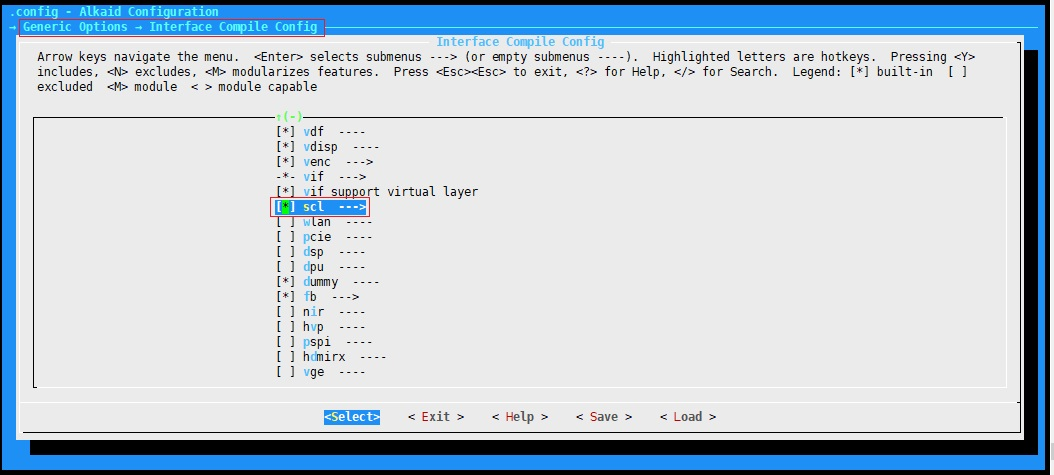Click the vdisp empty submenu dashes

pos(366,146)
